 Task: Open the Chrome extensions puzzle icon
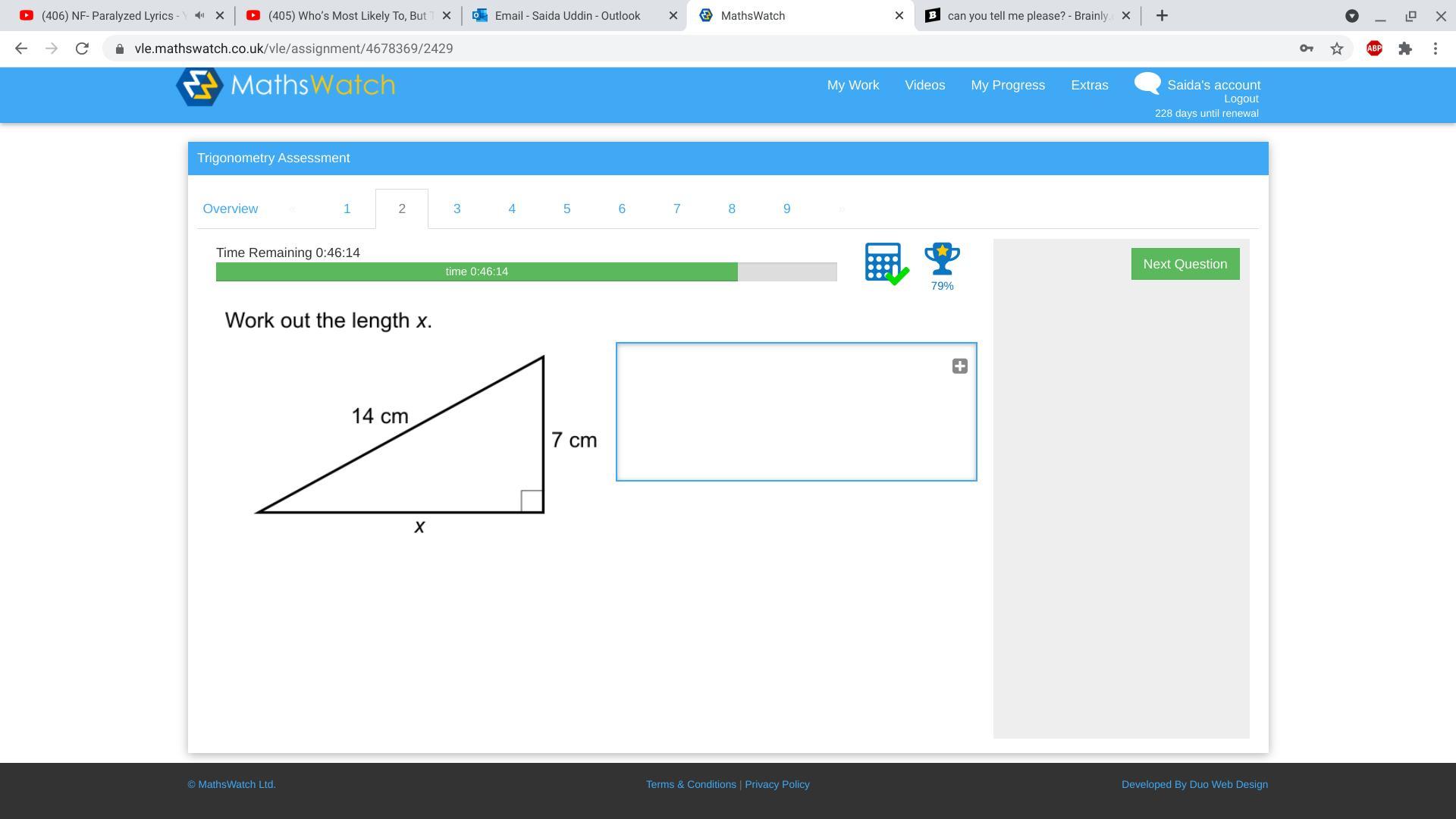(1405, 49)
